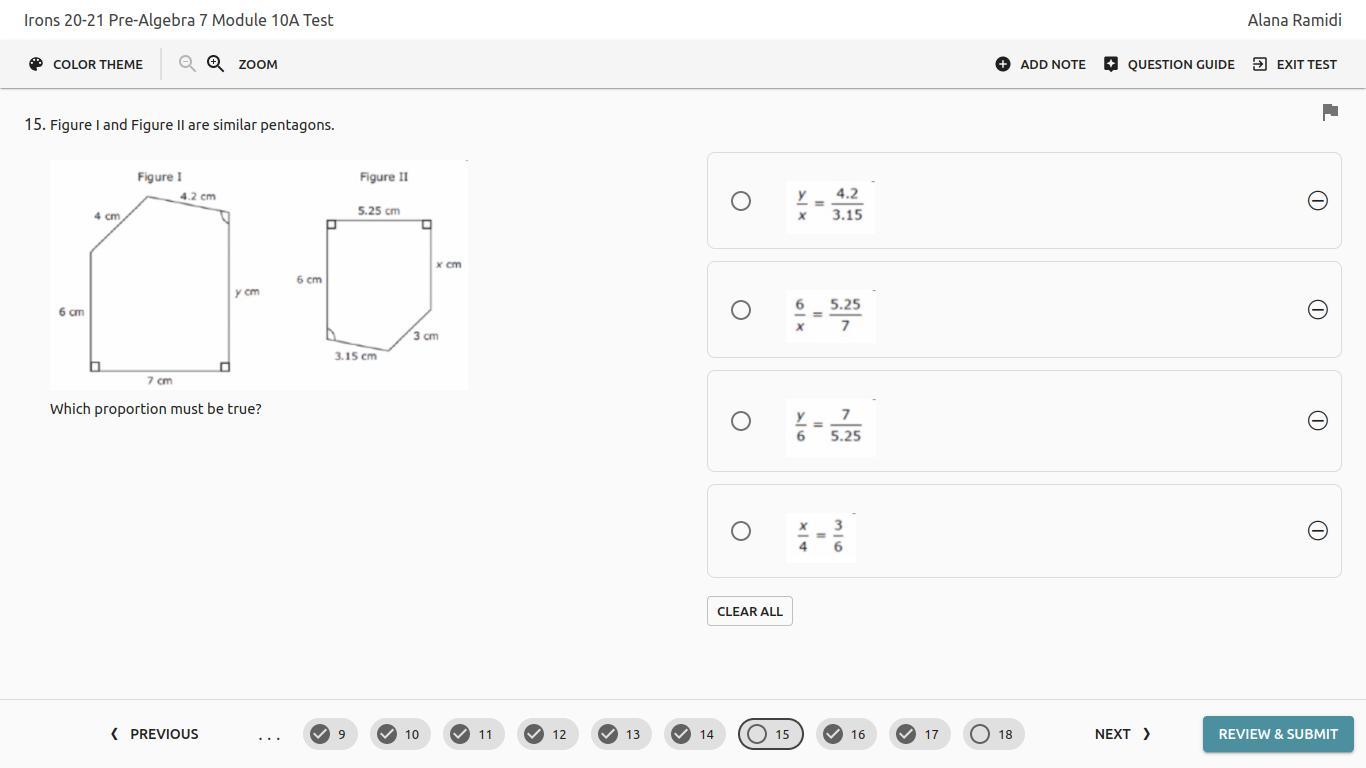The image size is (1366, 768).
Task: Eliminate the y/6 = 7/5.25 answer choice
Action: 1317,421
